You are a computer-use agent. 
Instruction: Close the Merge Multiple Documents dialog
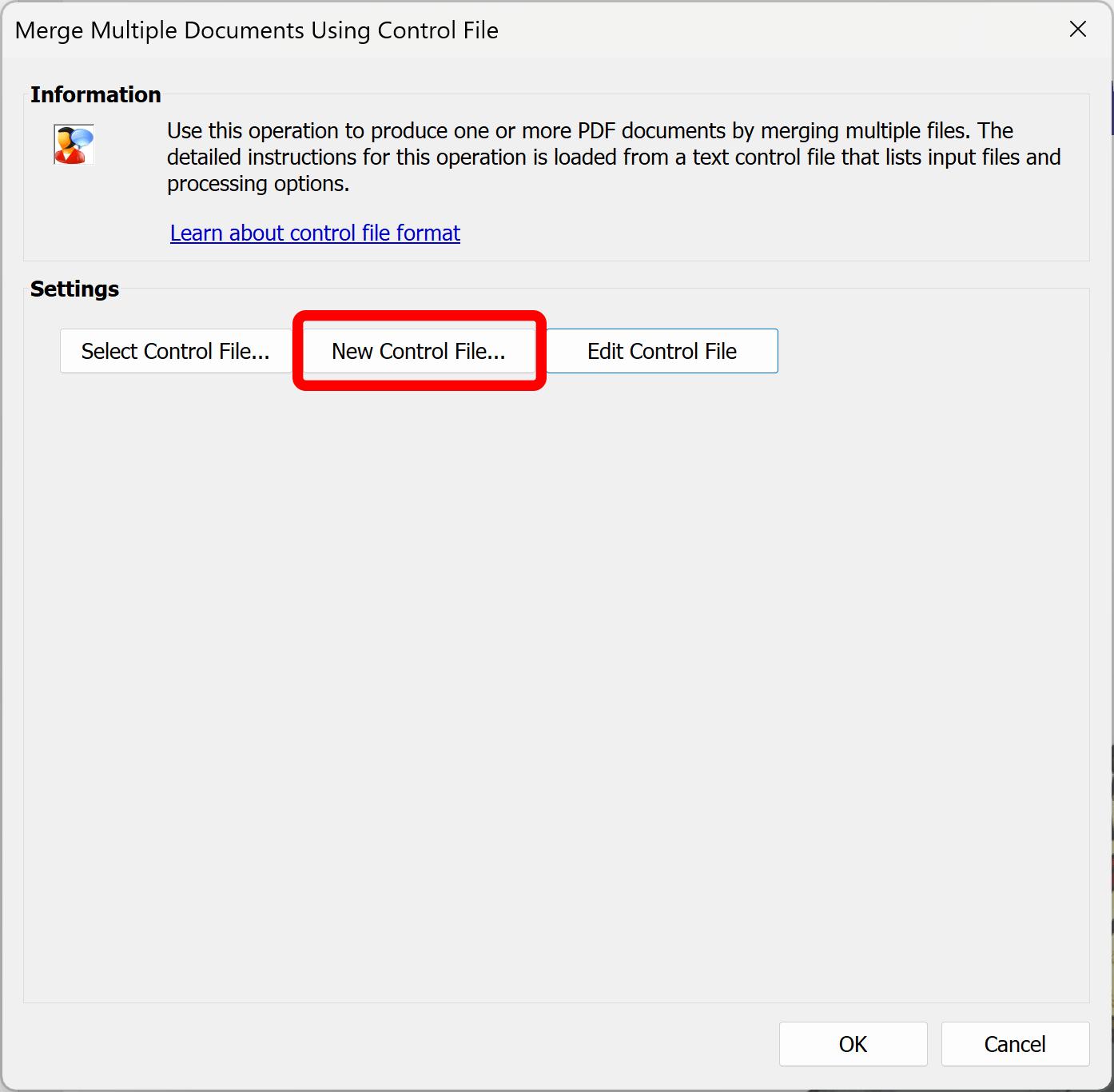[x=1077, y=30]
